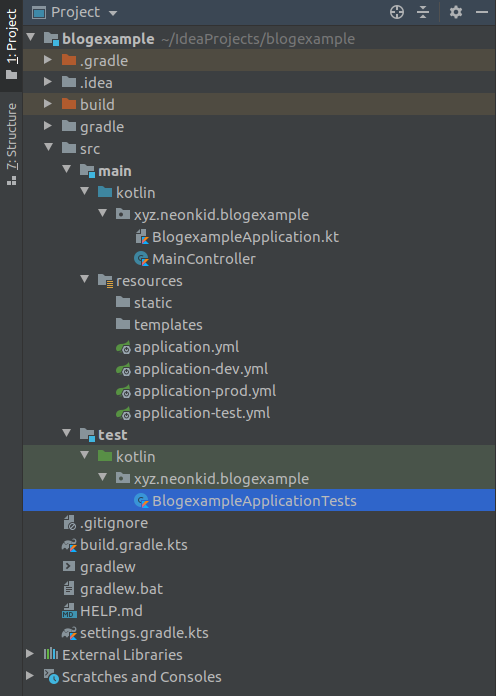Click the blue kotlin source folder icon under main
The image size is (496, 696).
point(105,192)
